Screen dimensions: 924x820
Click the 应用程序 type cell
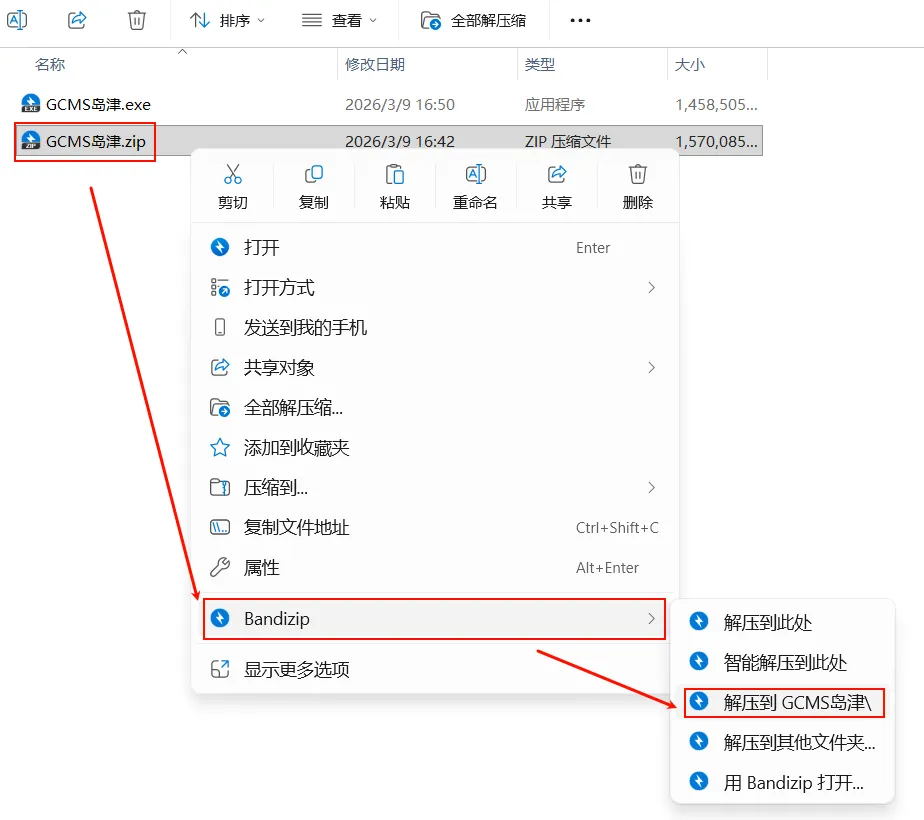[555, 104]
